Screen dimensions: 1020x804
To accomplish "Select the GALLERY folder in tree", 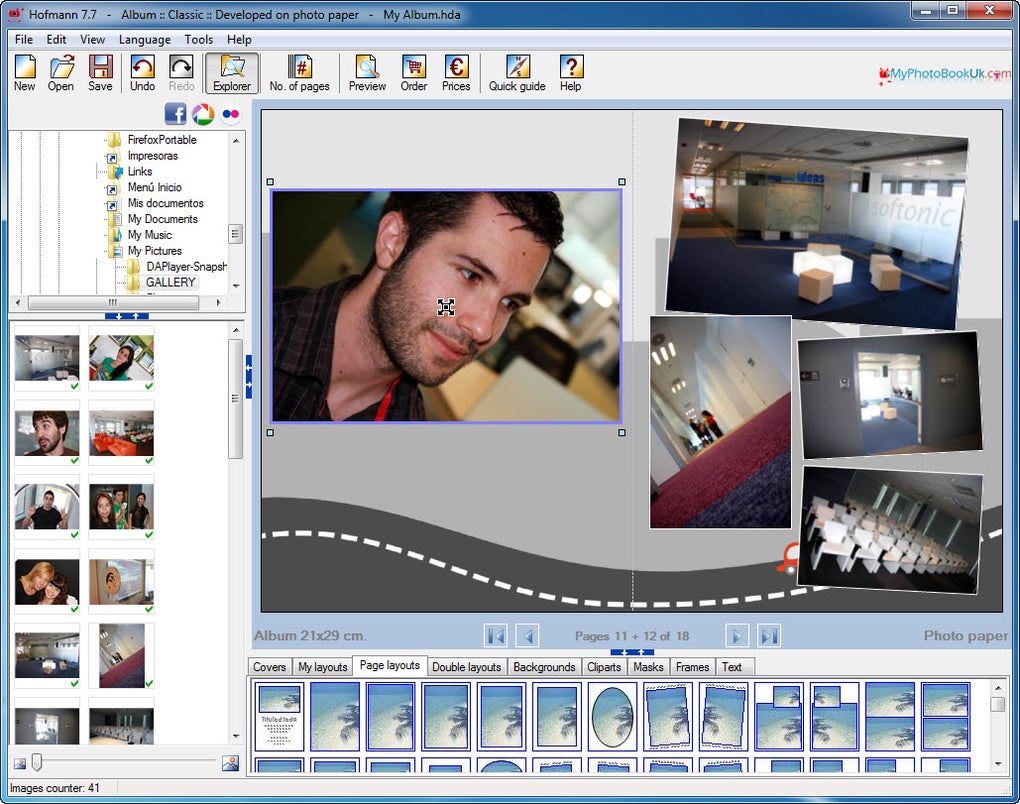I will [170, 283].
